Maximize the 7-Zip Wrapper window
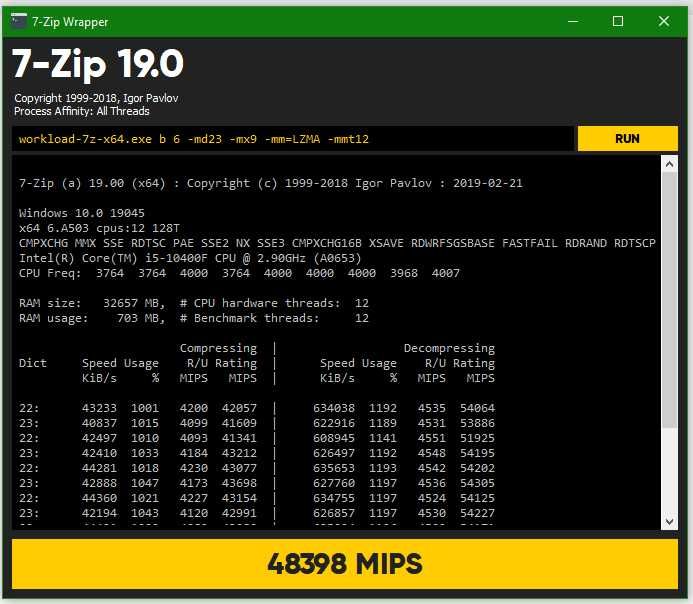This screenshot has height=604, width=693. click(618, 21)
